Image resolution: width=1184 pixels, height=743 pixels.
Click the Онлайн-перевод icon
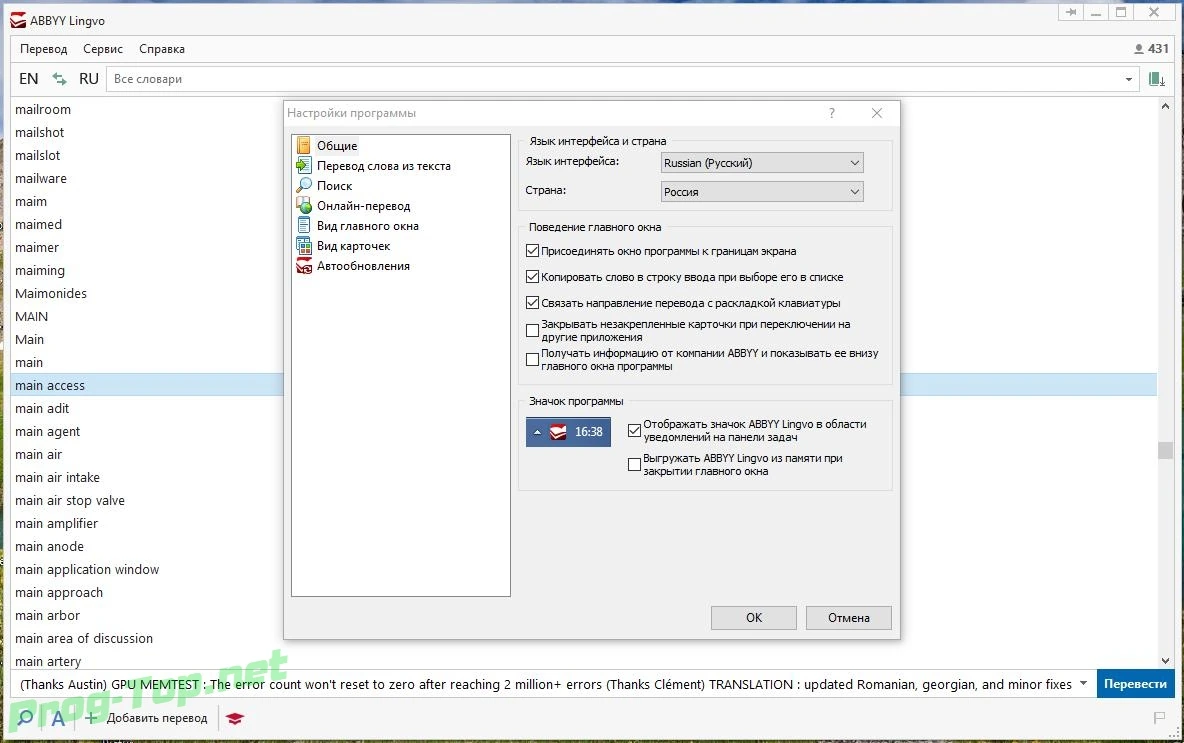(x=304, y=205)
